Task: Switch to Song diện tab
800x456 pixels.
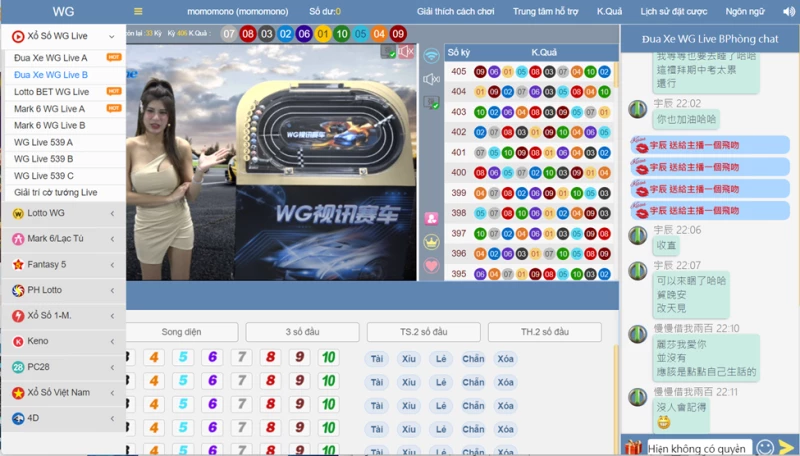Action: coord(182,332)
